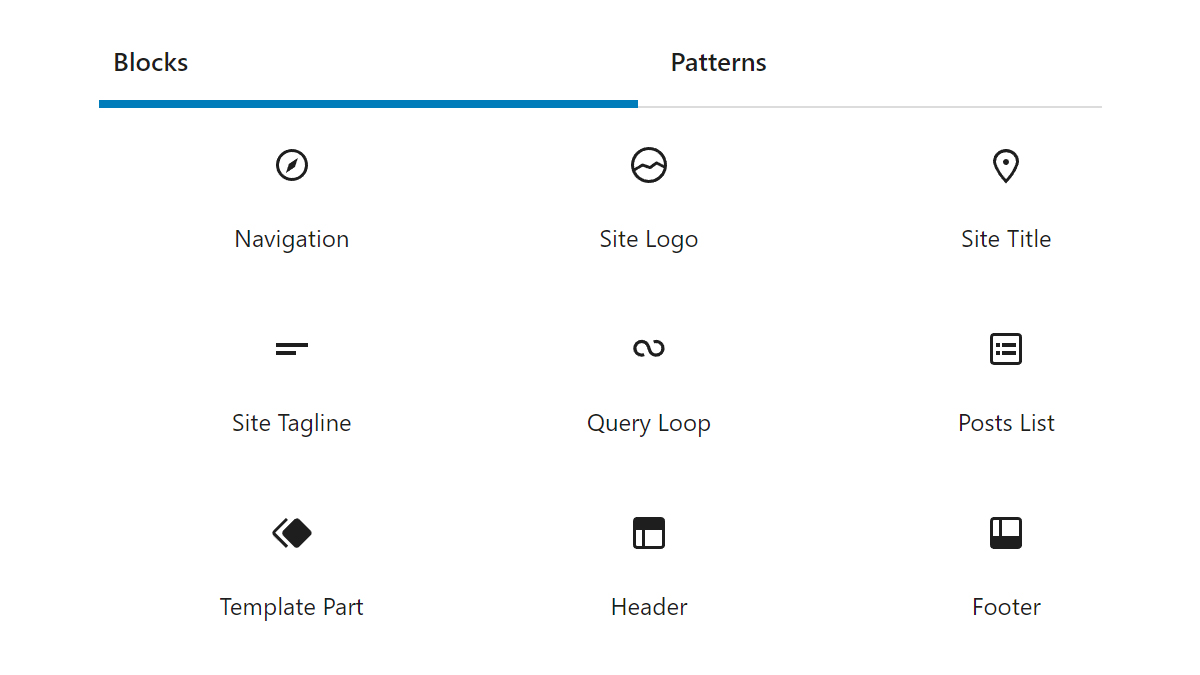
Task: Insert the Header layout icon
Action: click(649, 533)
